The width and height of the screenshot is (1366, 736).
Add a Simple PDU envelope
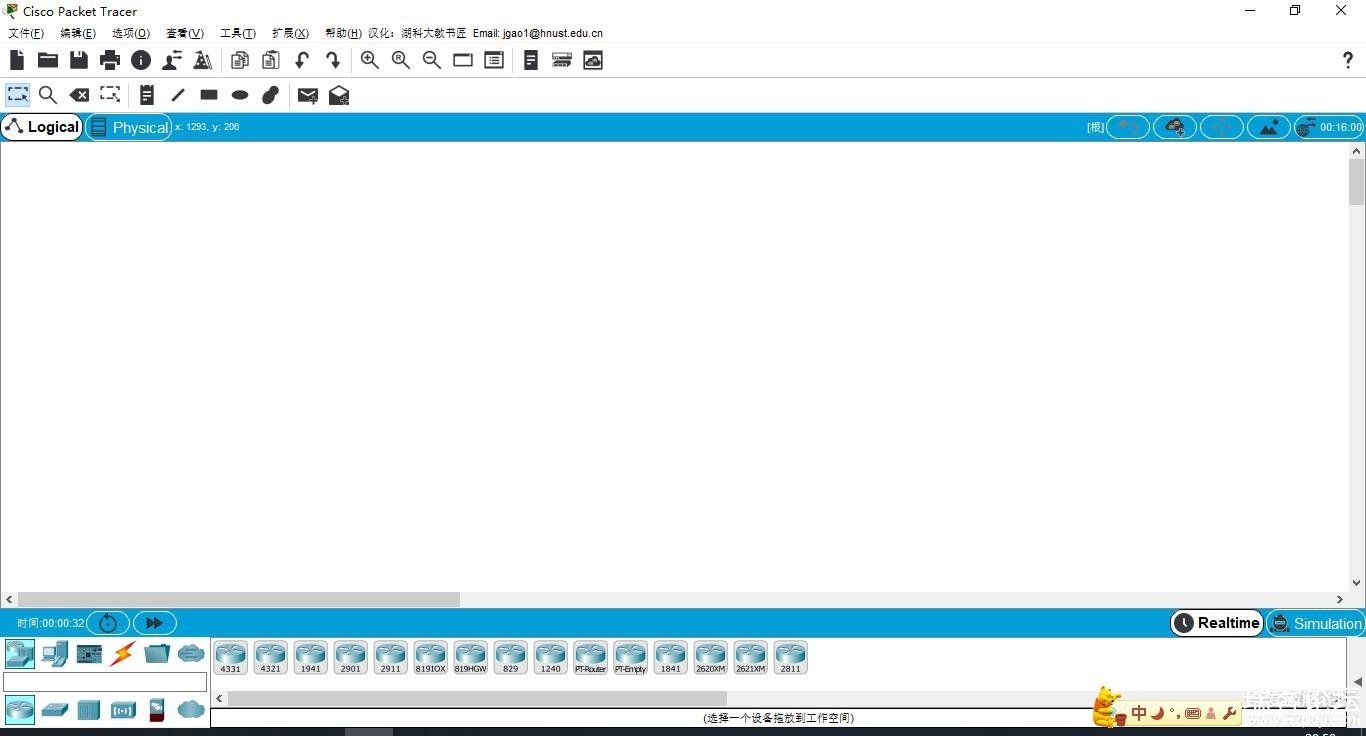tap(308, 95)
